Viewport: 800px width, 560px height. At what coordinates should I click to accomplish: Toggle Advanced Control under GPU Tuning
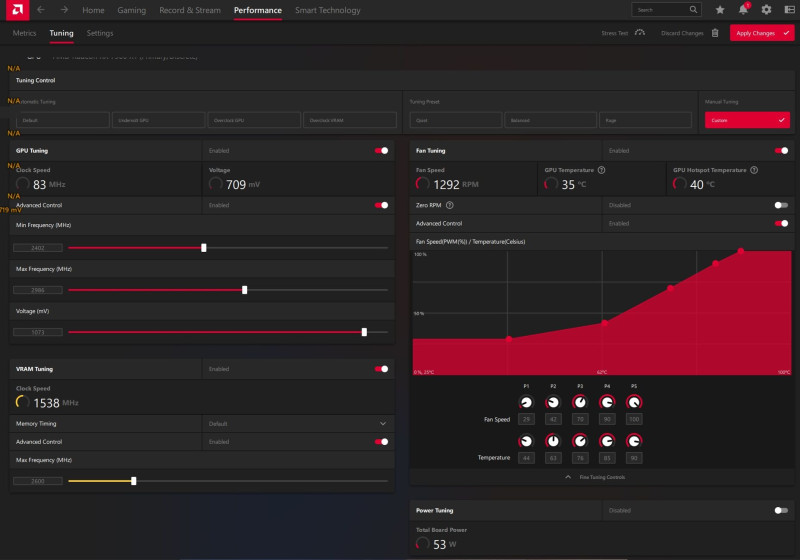tap(381, 205)
